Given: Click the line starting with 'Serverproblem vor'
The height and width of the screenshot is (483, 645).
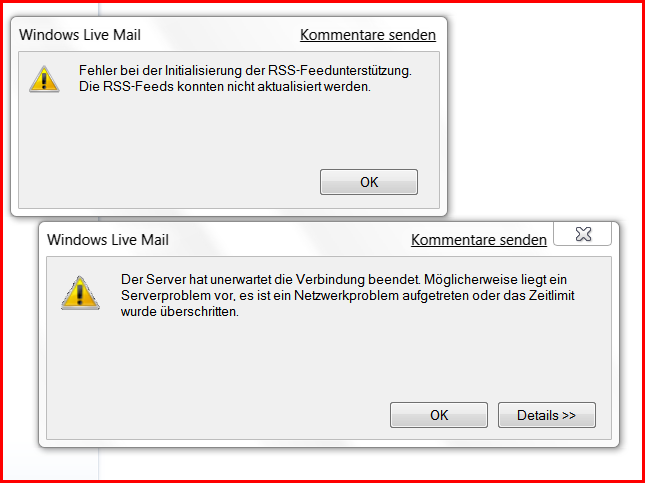Looking at the screenshot, I should point(348,296).
